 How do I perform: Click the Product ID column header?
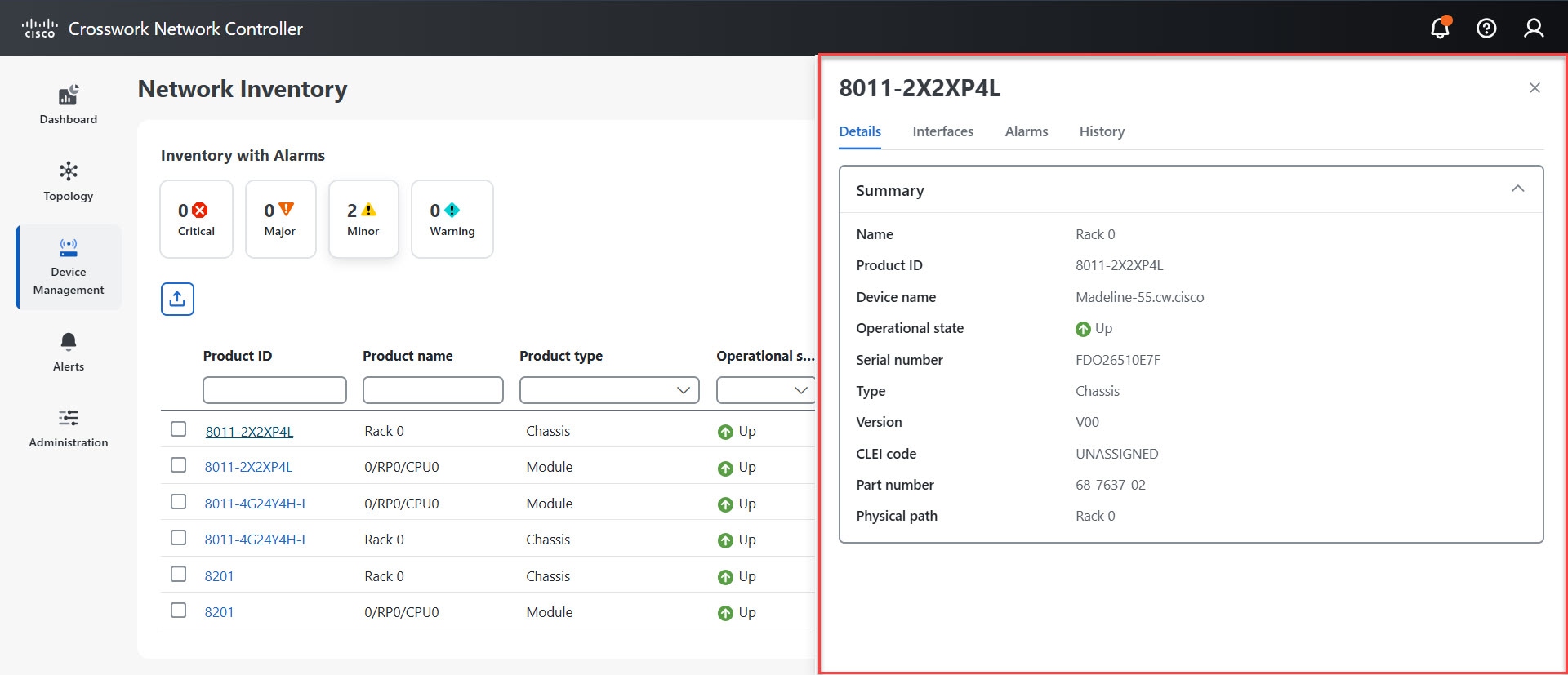[238, 356]
